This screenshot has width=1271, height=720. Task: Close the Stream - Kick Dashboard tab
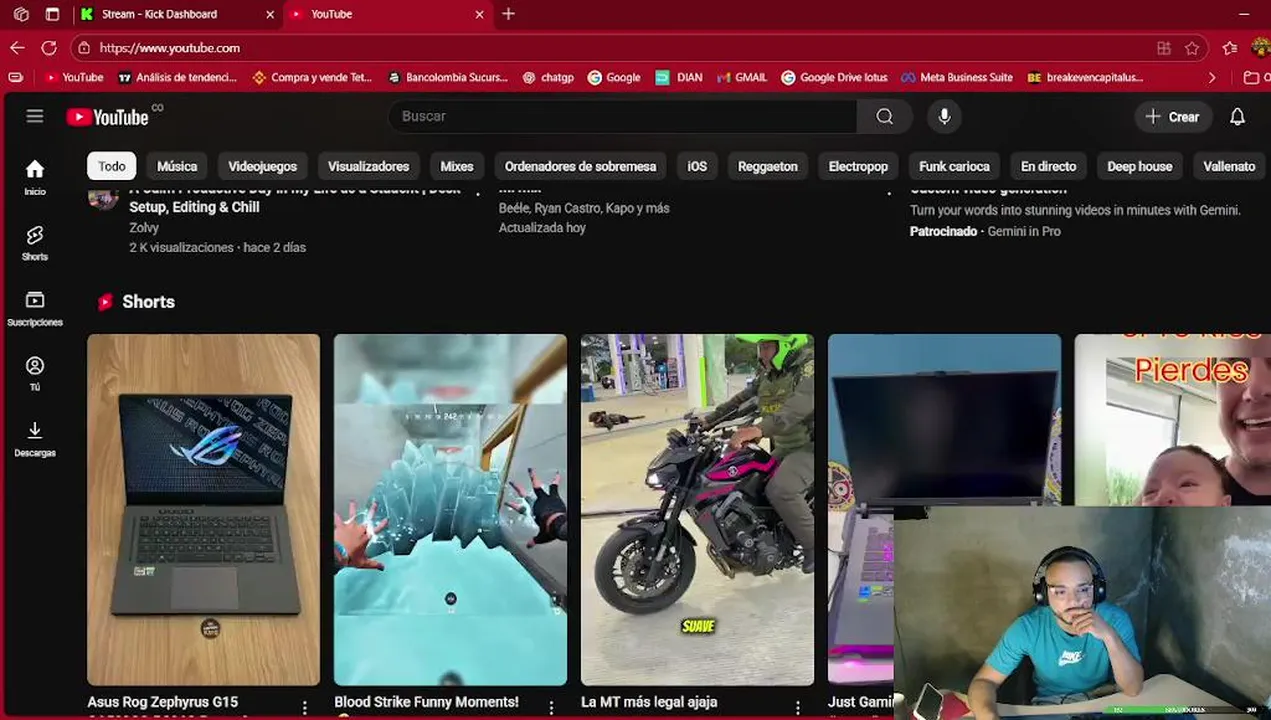(x=270, y=14)
